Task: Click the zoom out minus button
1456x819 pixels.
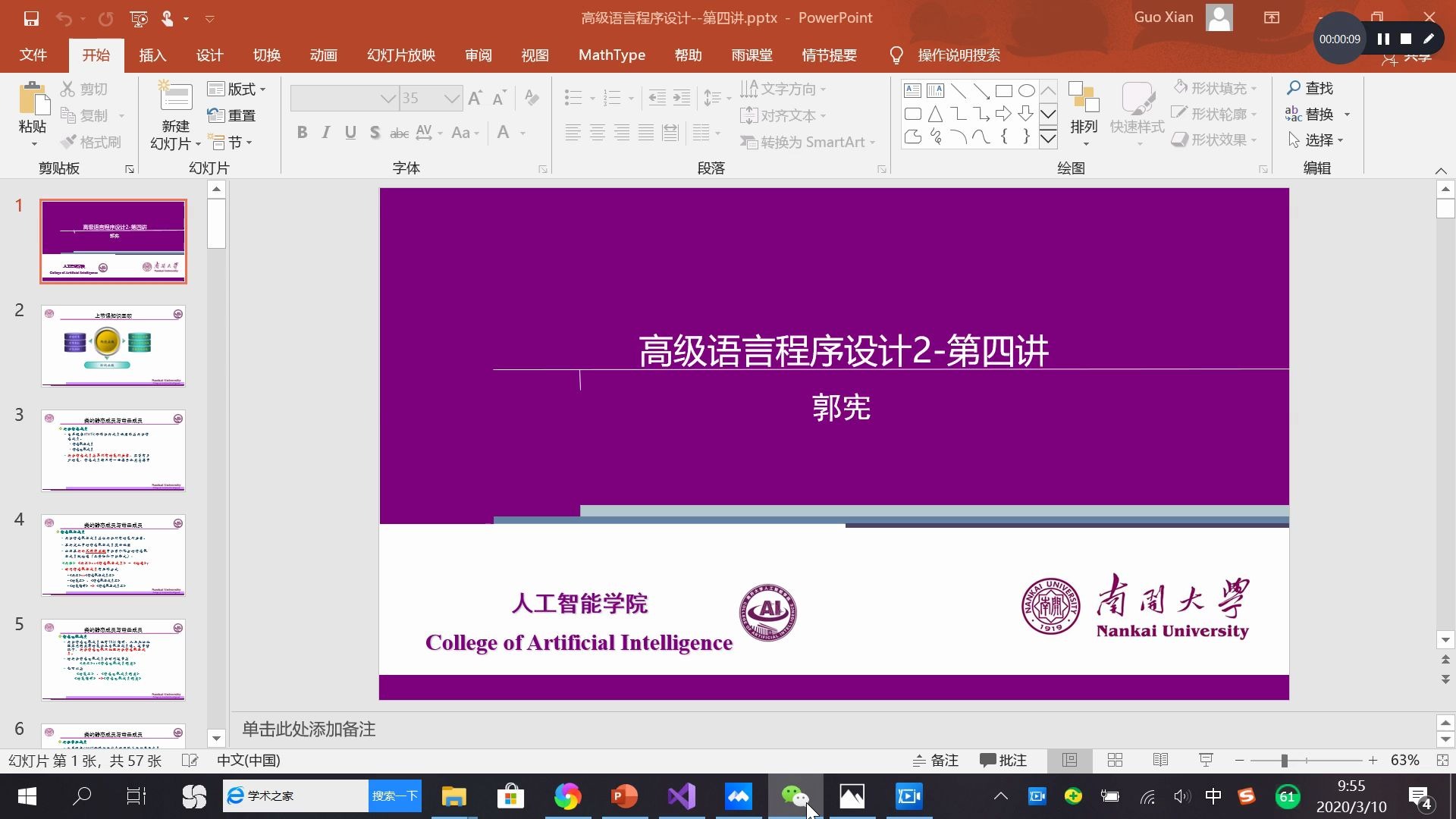Action: [1239, 760]
